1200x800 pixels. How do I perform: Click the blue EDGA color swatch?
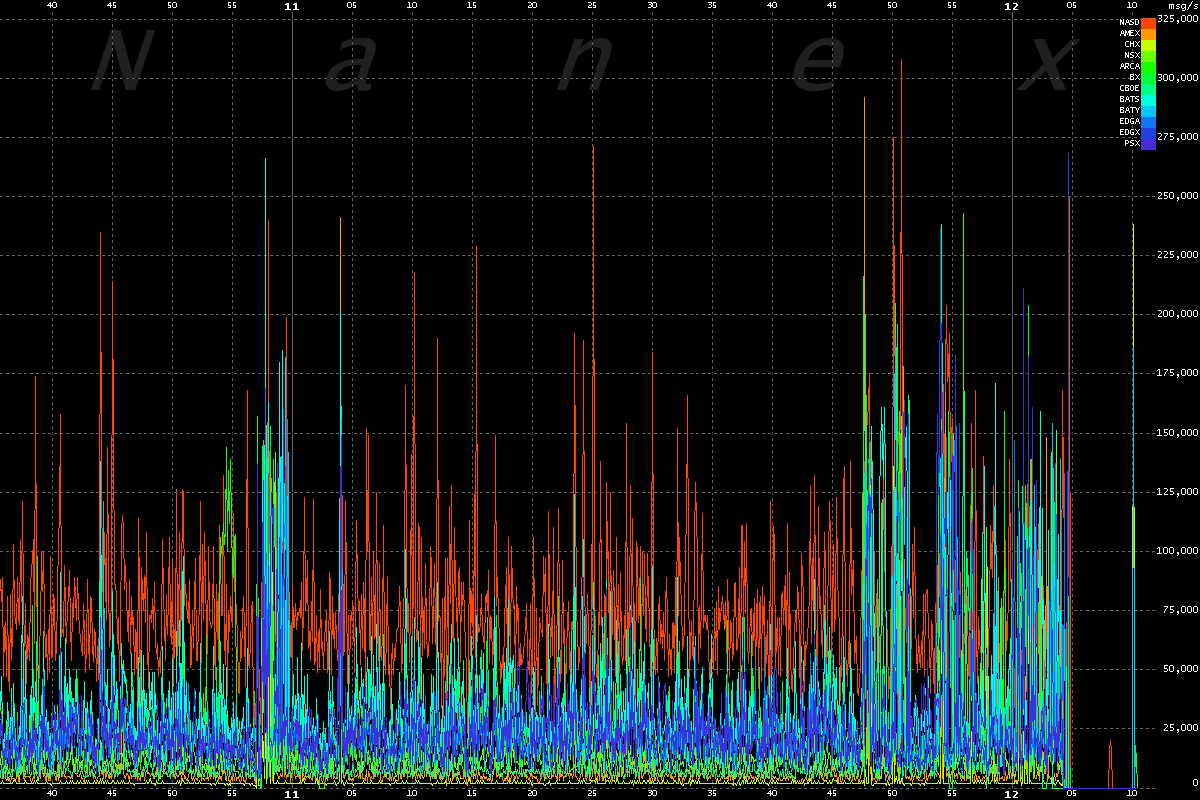[x=1149, y=121]
